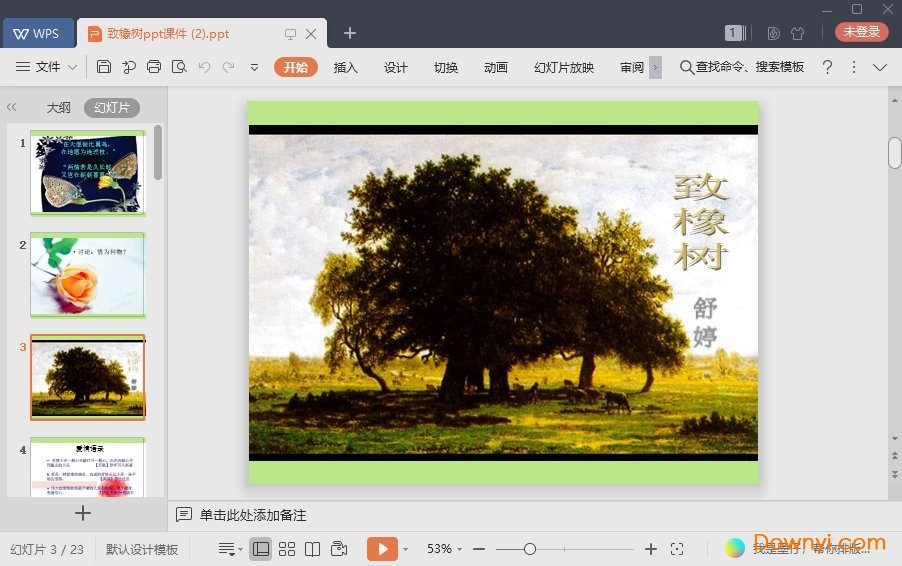The image size is (902, 566).
Task: Click the presenter tools icon in status bar
Action: [x=339, y=549]
